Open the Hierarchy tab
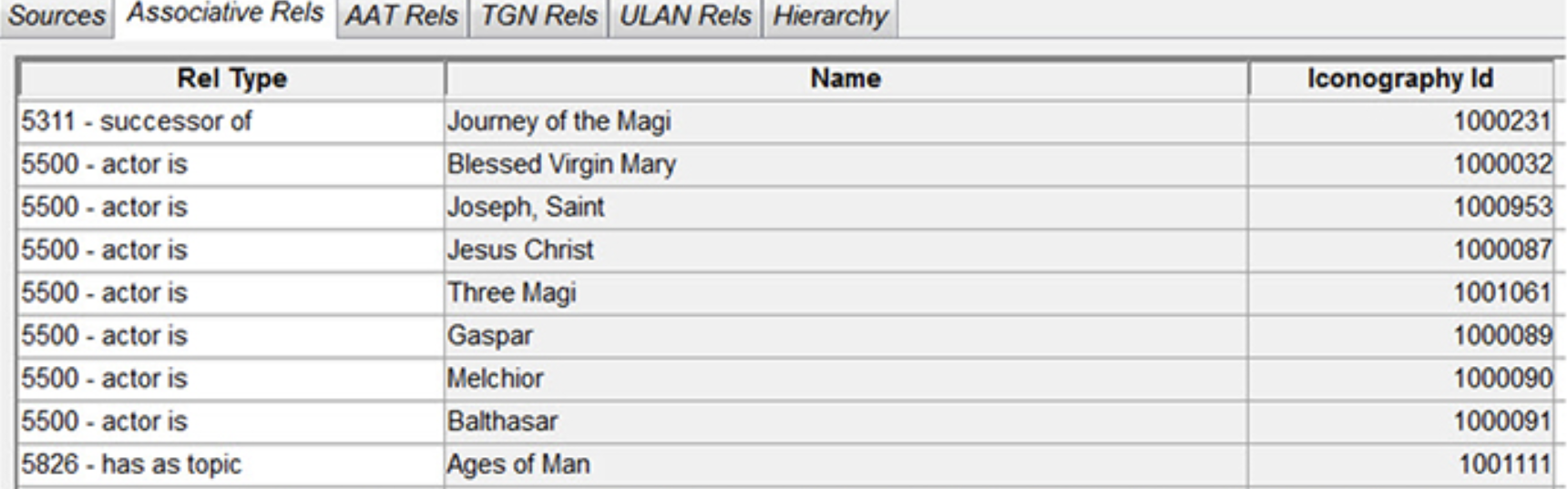Image resolution: width=1568 pixels, height=489 pixels. 830,16
